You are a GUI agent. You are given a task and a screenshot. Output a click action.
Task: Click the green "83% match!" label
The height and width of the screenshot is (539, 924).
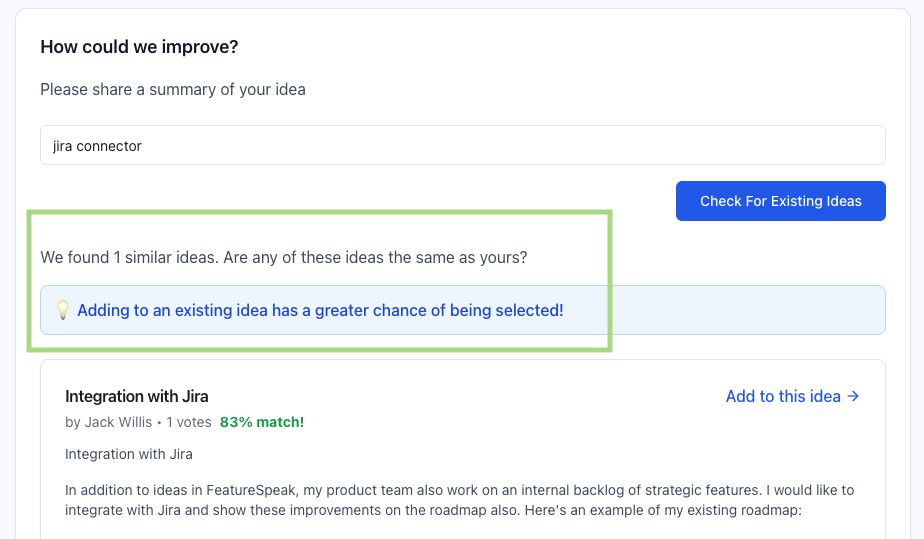262,422
